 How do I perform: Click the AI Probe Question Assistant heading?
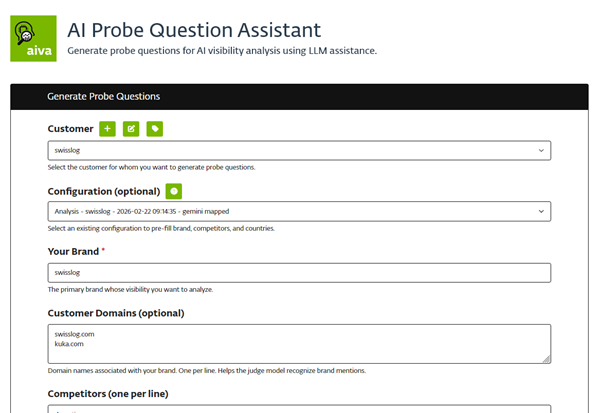pyautogui.click(x=194, y=28)
